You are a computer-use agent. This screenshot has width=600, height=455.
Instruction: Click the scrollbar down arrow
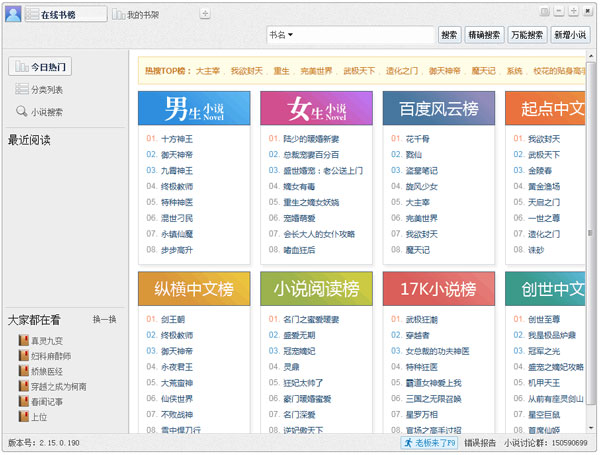[x=591, y=427]
